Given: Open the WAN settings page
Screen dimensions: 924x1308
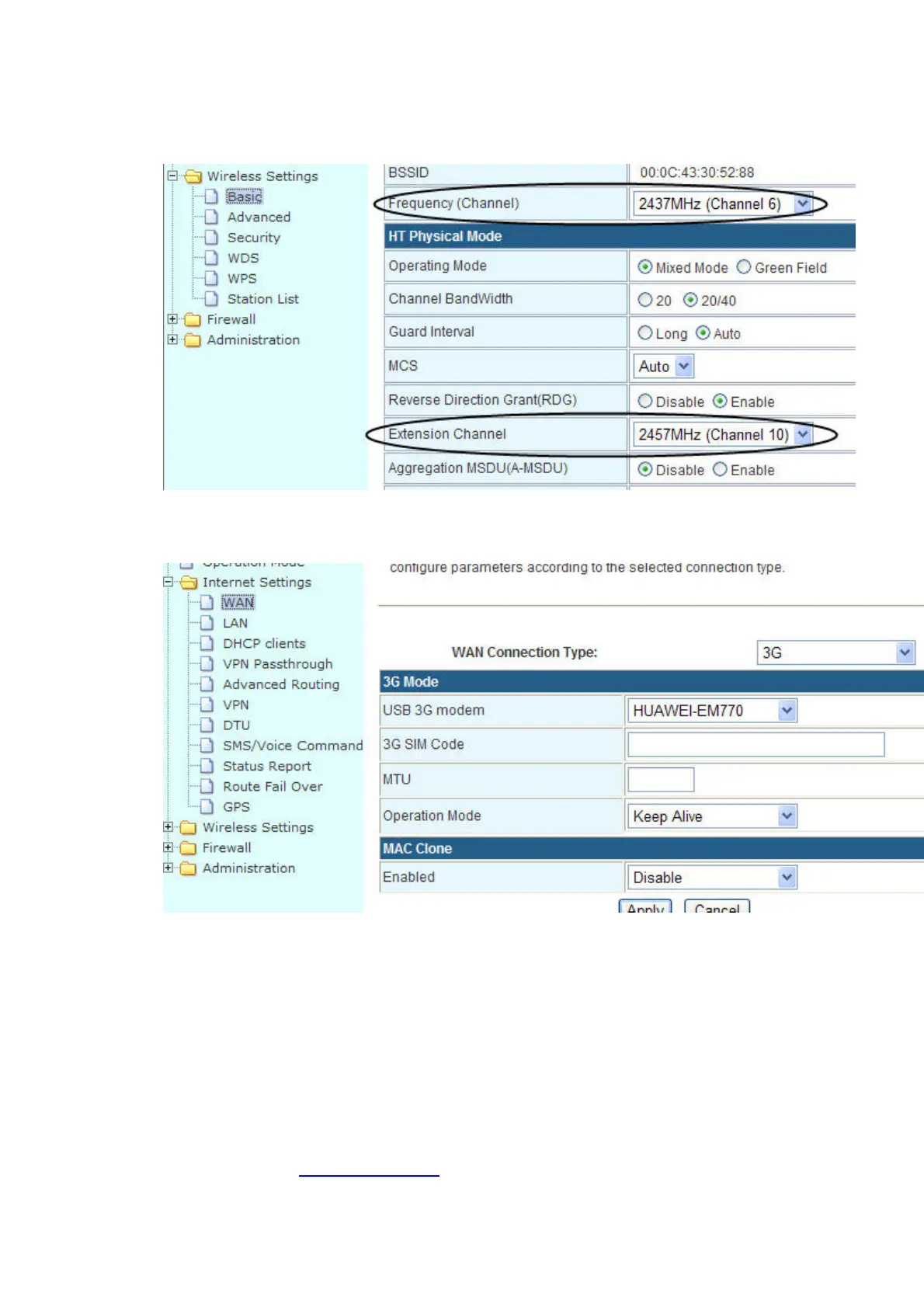Looking at the screenshot, I should click(x=238, y=603).
